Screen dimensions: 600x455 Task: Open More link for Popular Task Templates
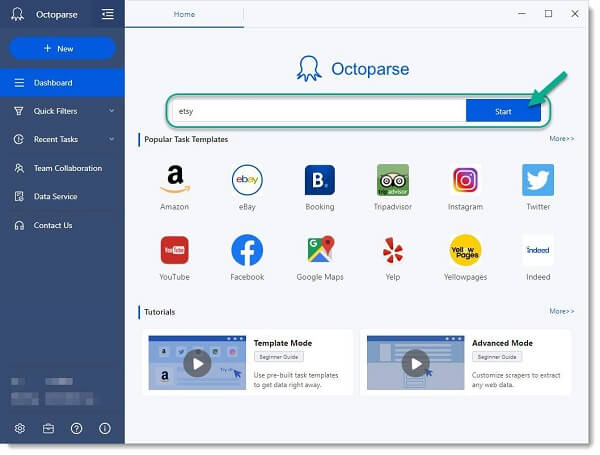(x=562, y=139)
